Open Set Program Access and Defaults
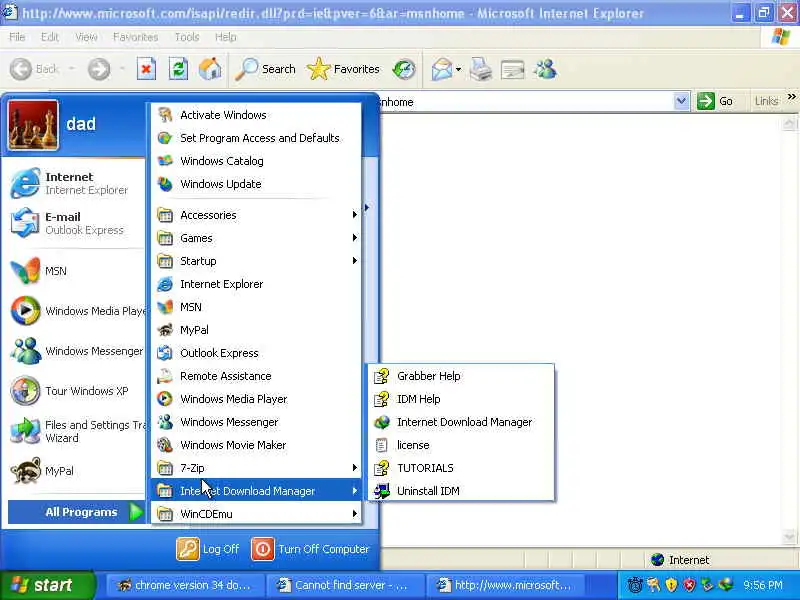 point(256,138)
